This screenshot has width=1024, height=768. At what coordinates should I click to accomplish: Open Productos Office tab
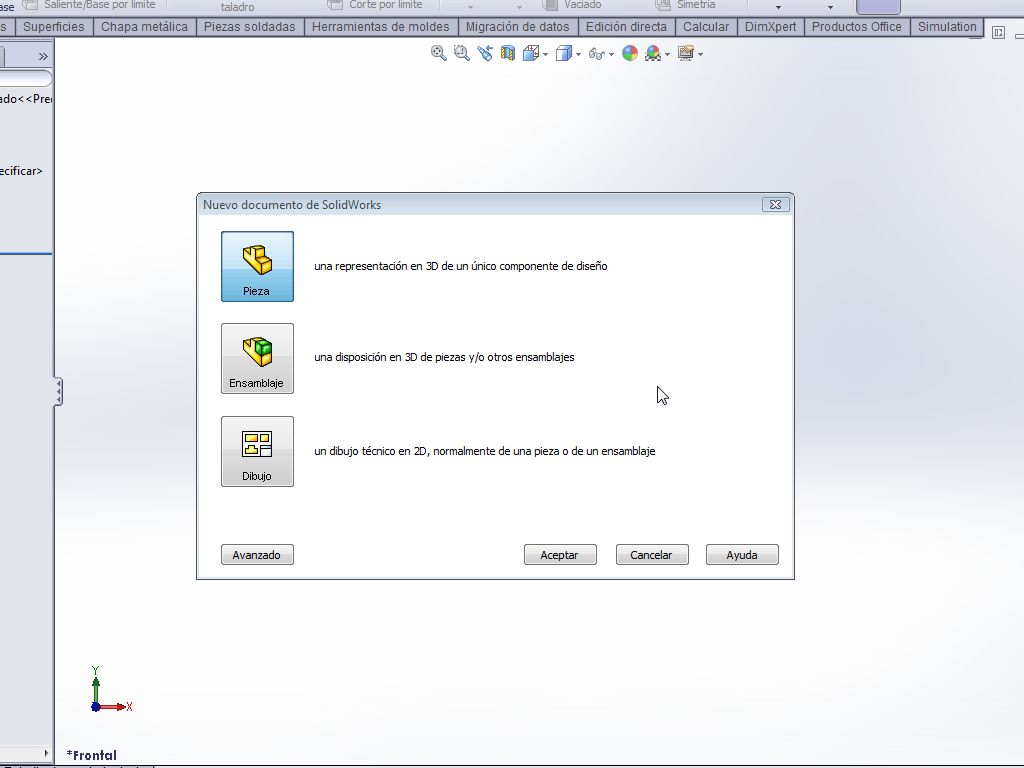(857, 27)
